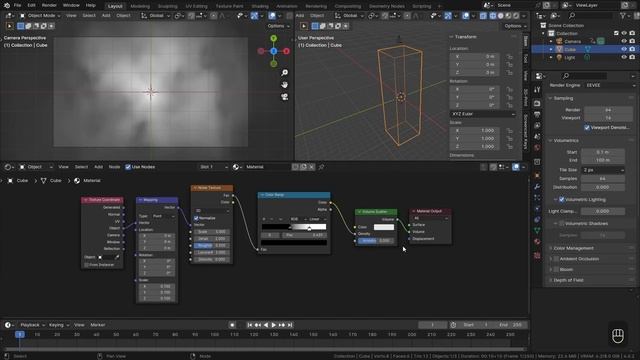Open Global orientation dropdown in left viewport

pyautogui.click(x=155, y=16)
